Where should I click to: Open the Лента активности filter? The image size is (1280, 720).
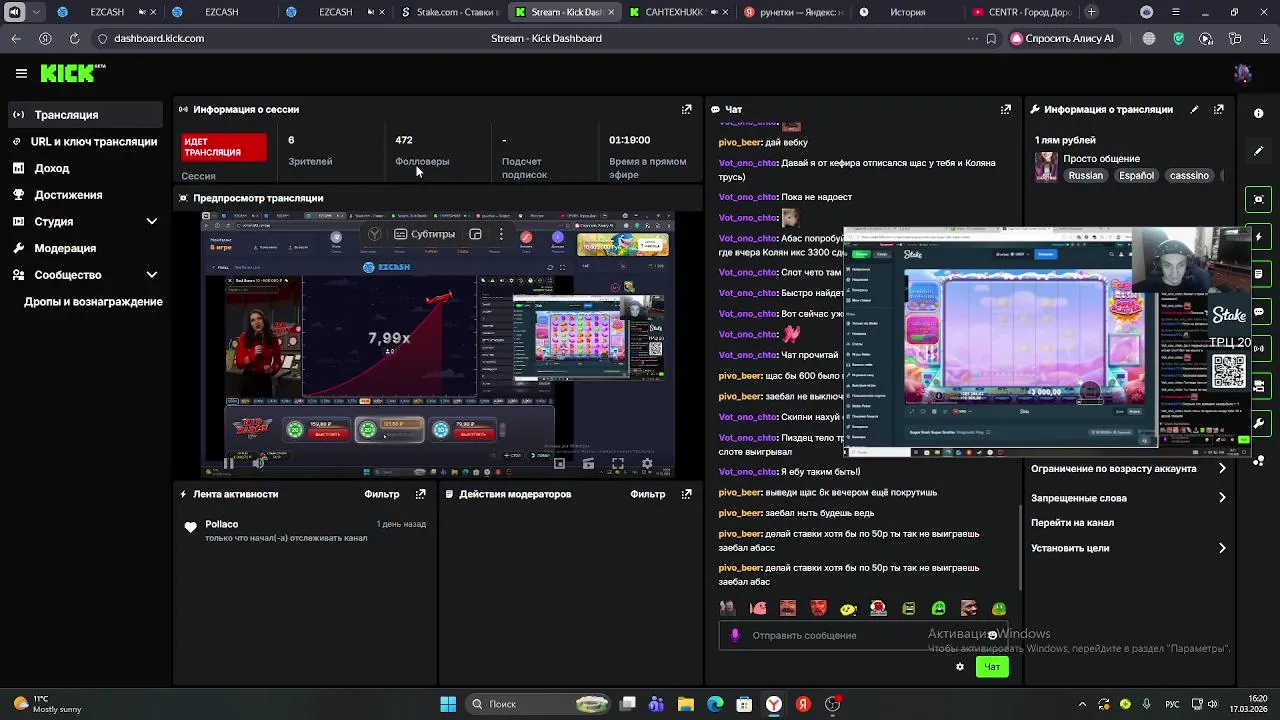pyautogui.click(x=382, y=494)
